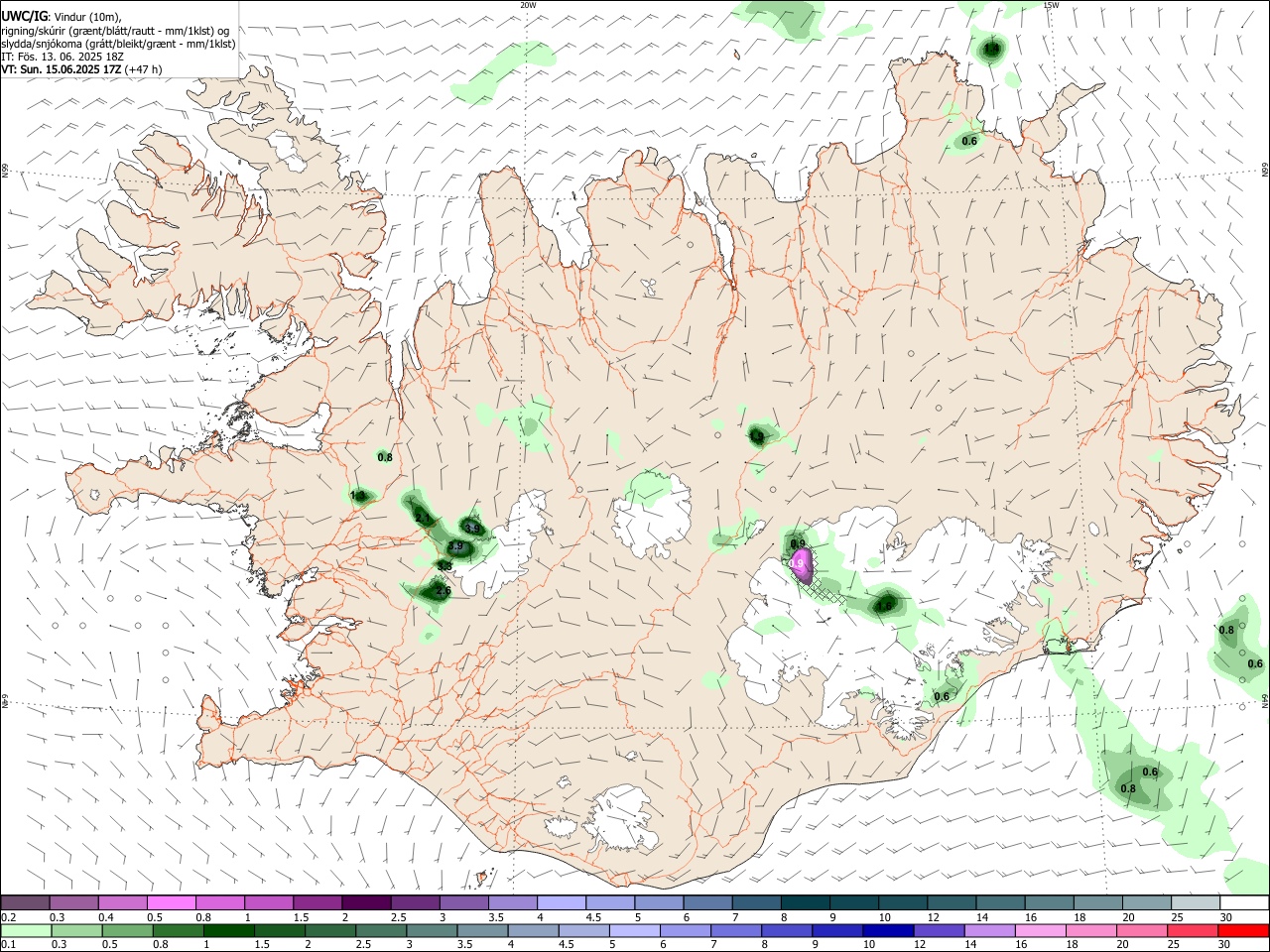Click the lavender swatch after 4 in top legend row
This screenshot has height=952, width=1270.
click(560, 903)
